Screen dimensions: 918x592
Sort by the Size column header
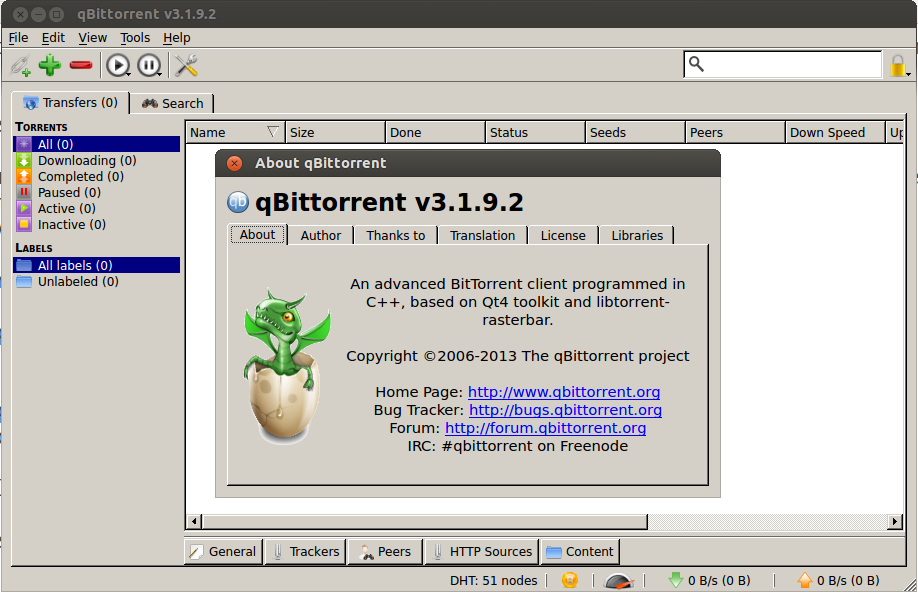click(x=335, y=132)
